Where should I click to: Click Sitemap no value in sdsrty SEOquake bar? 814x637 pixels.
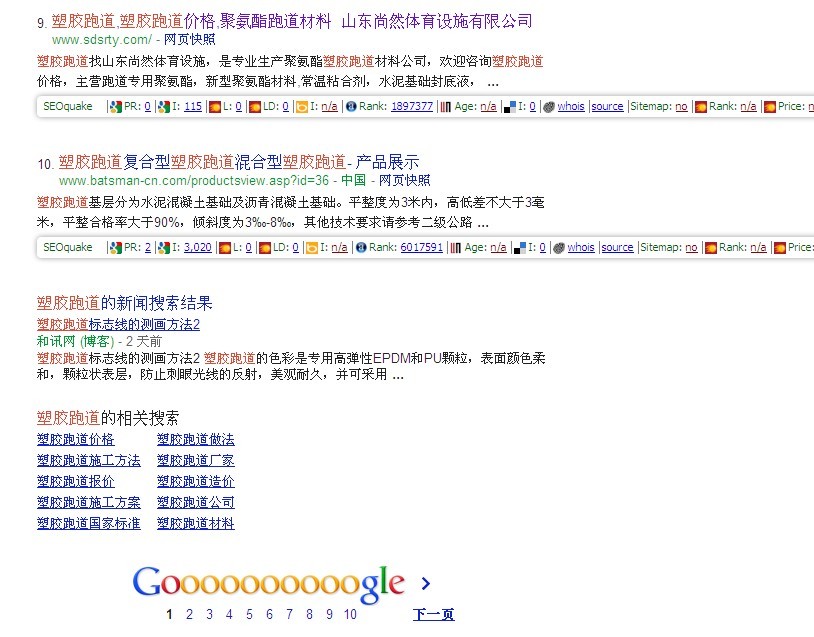point(681,106)
